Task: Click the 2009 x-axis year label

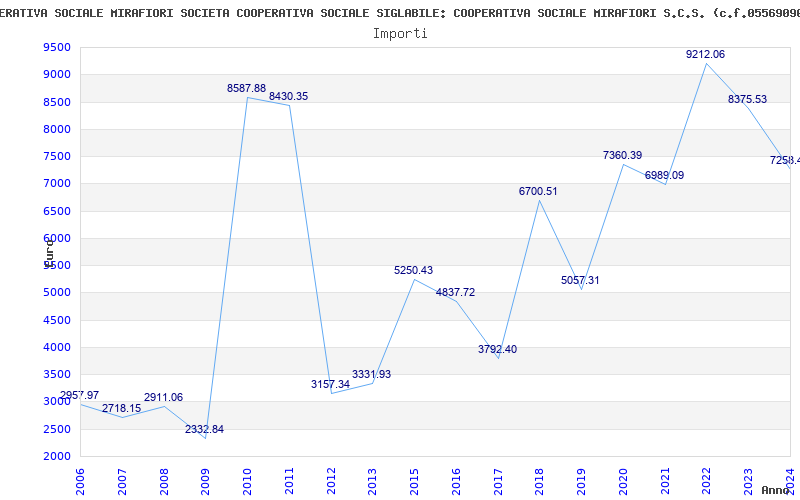Action: (x=206, y=482)
